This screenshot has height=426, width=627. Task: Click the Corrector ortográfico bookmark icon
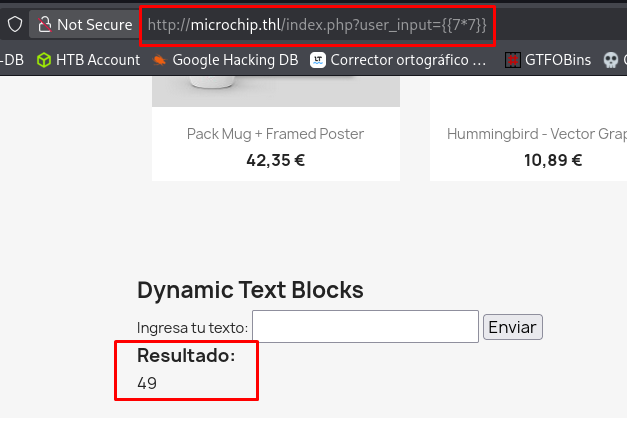coord(318,60)
